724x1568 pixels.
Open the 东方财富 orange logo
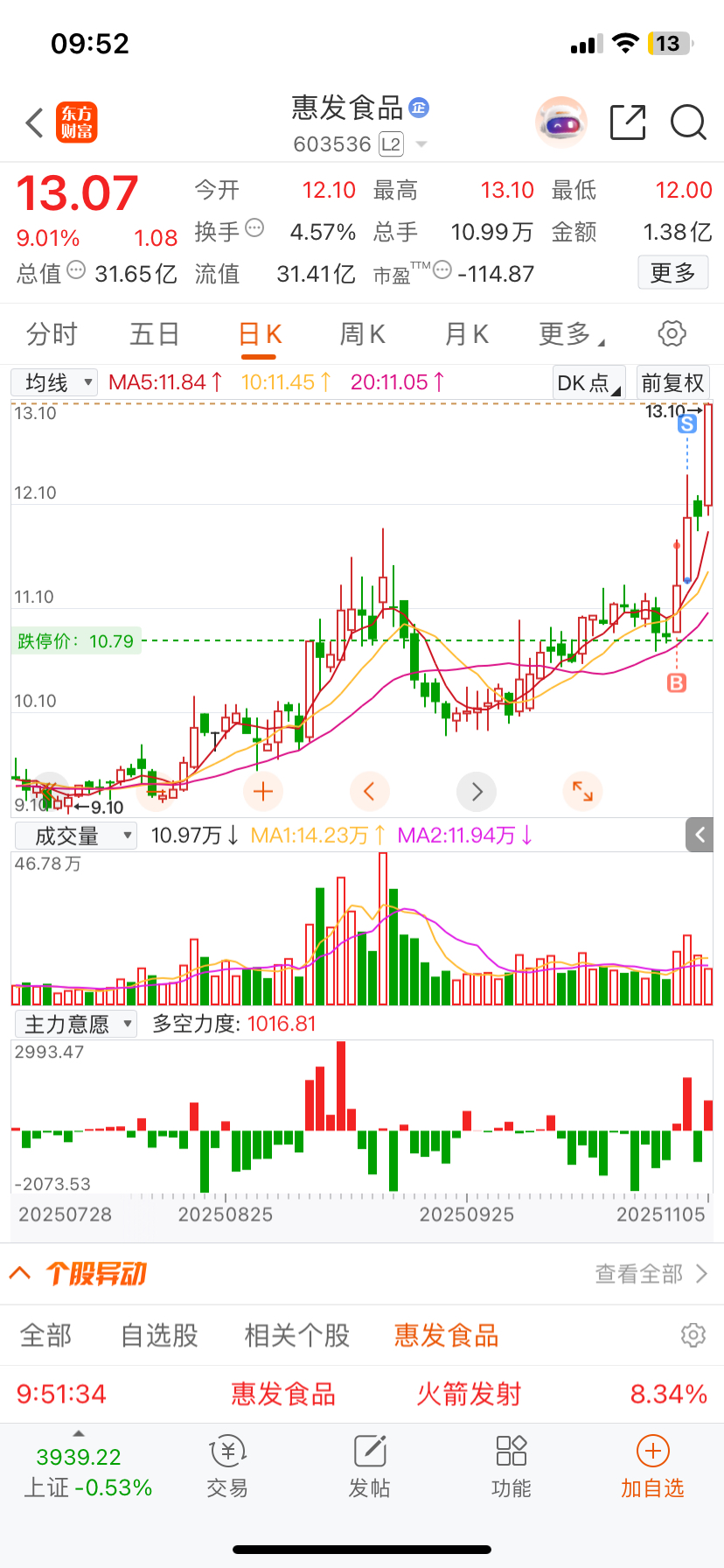(77, 122)
